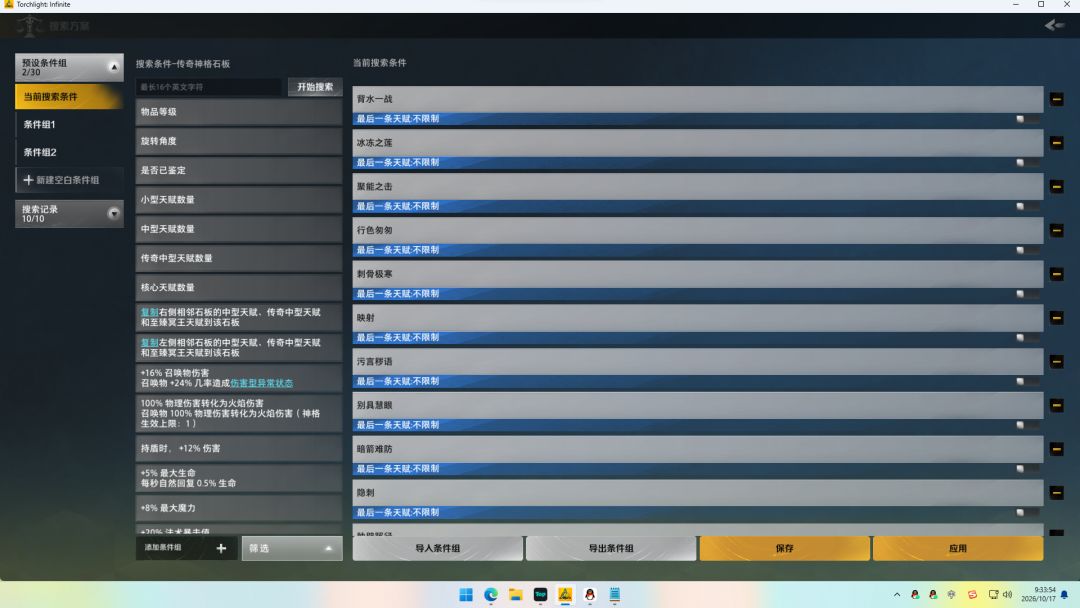Screen dimensions: 1080x608
Task: Remove the 聚能之击 condition with its minus icon
Action: 1056,187
